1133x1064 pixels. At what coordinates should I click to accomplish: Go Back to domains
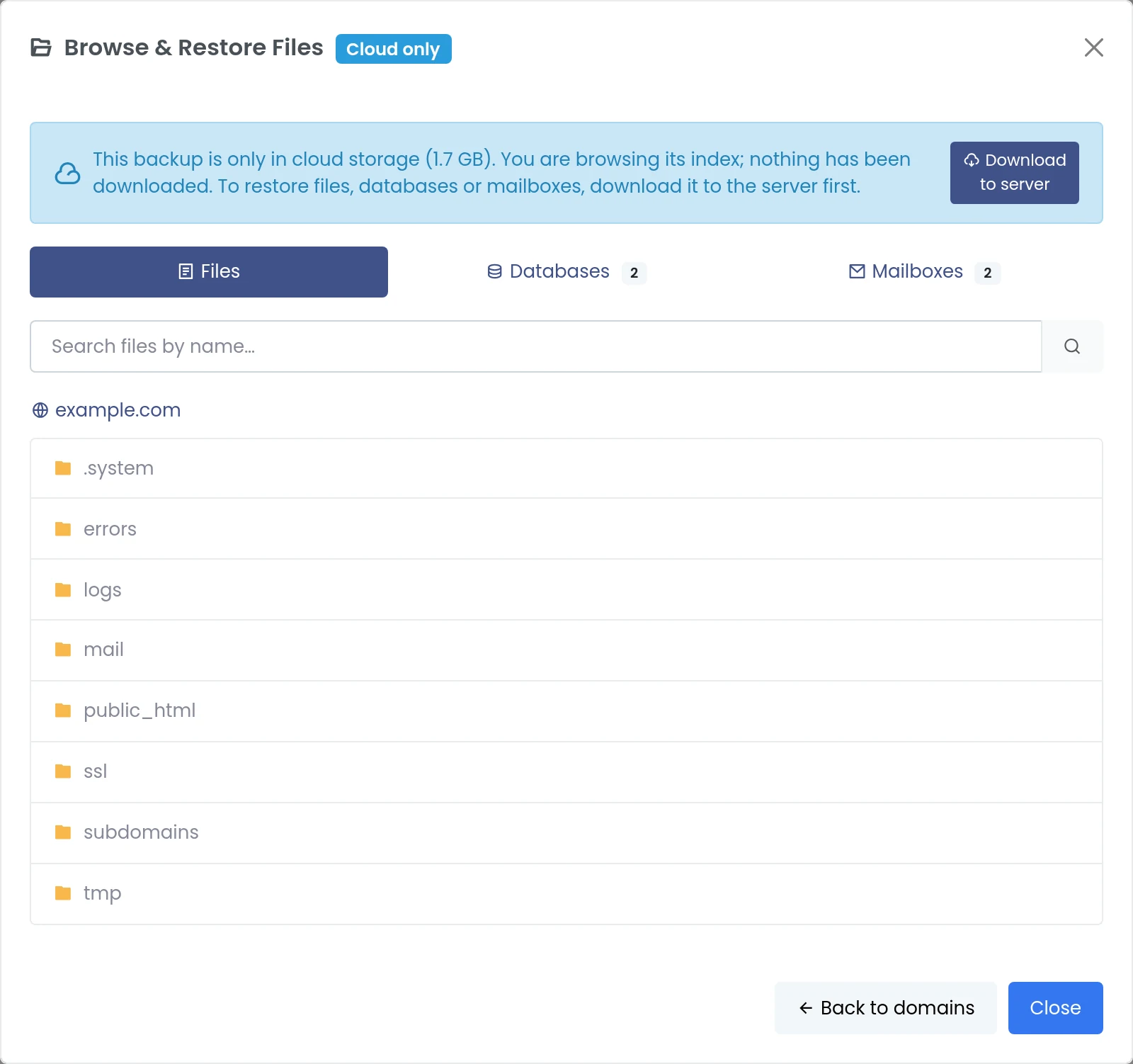click(x=886, y=1008)
